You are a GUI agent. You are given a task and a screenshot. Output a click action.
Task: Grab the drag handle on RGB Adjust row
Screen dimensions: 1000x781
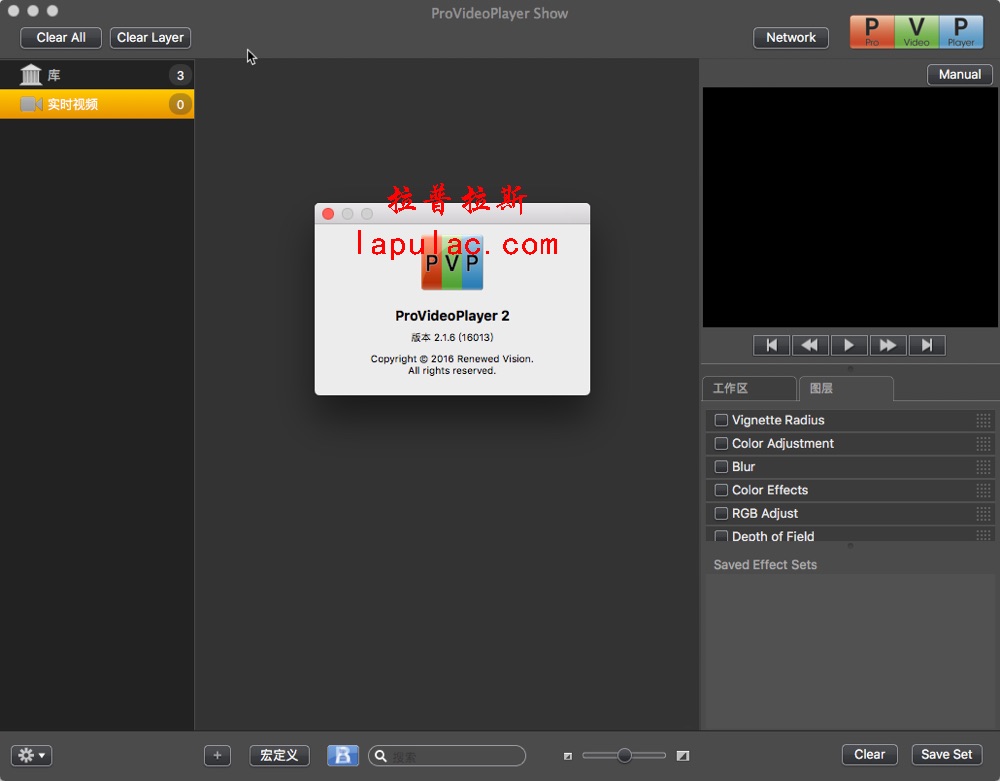983,513
